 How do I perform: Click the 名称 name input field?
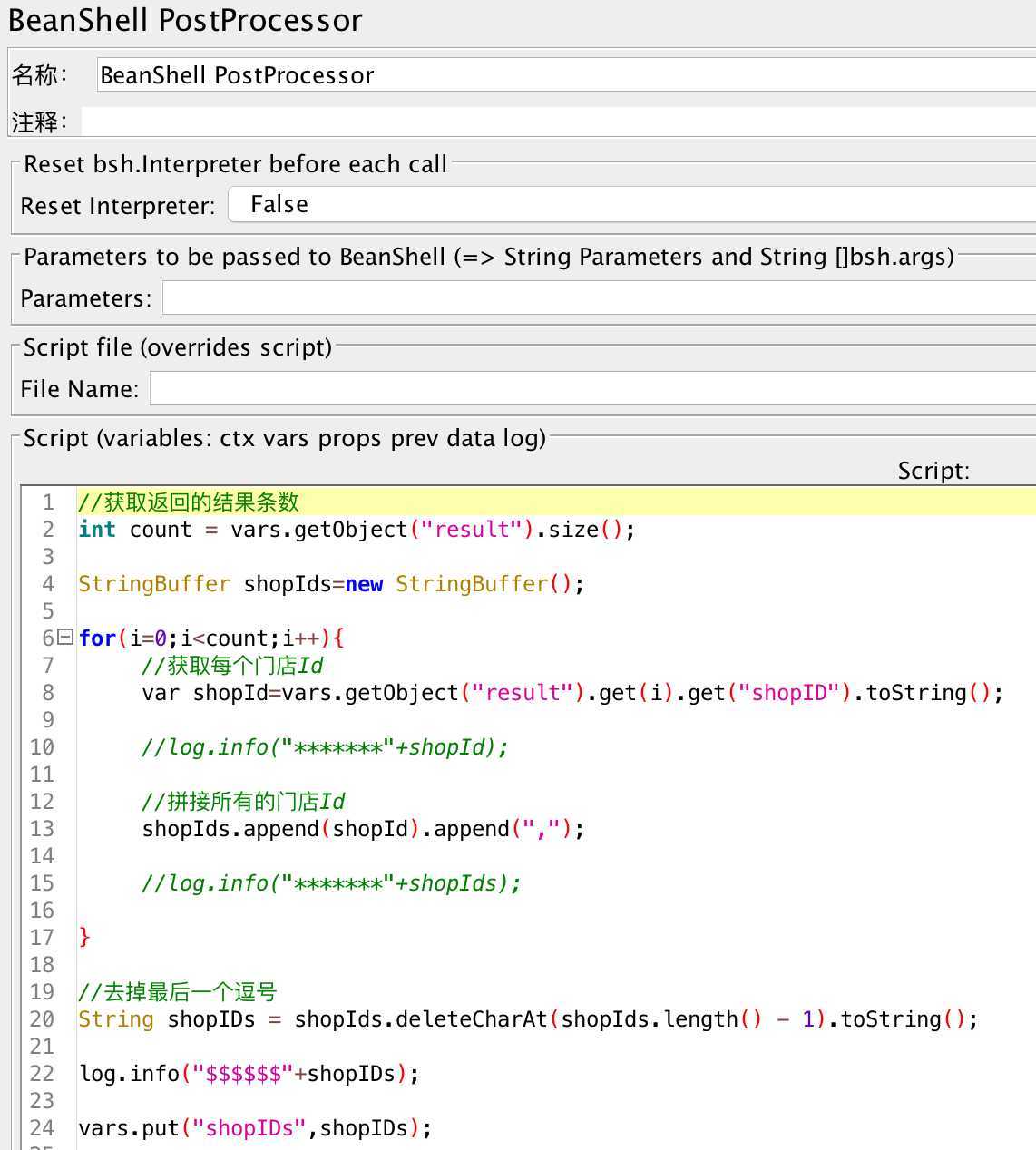pos(566,75)
